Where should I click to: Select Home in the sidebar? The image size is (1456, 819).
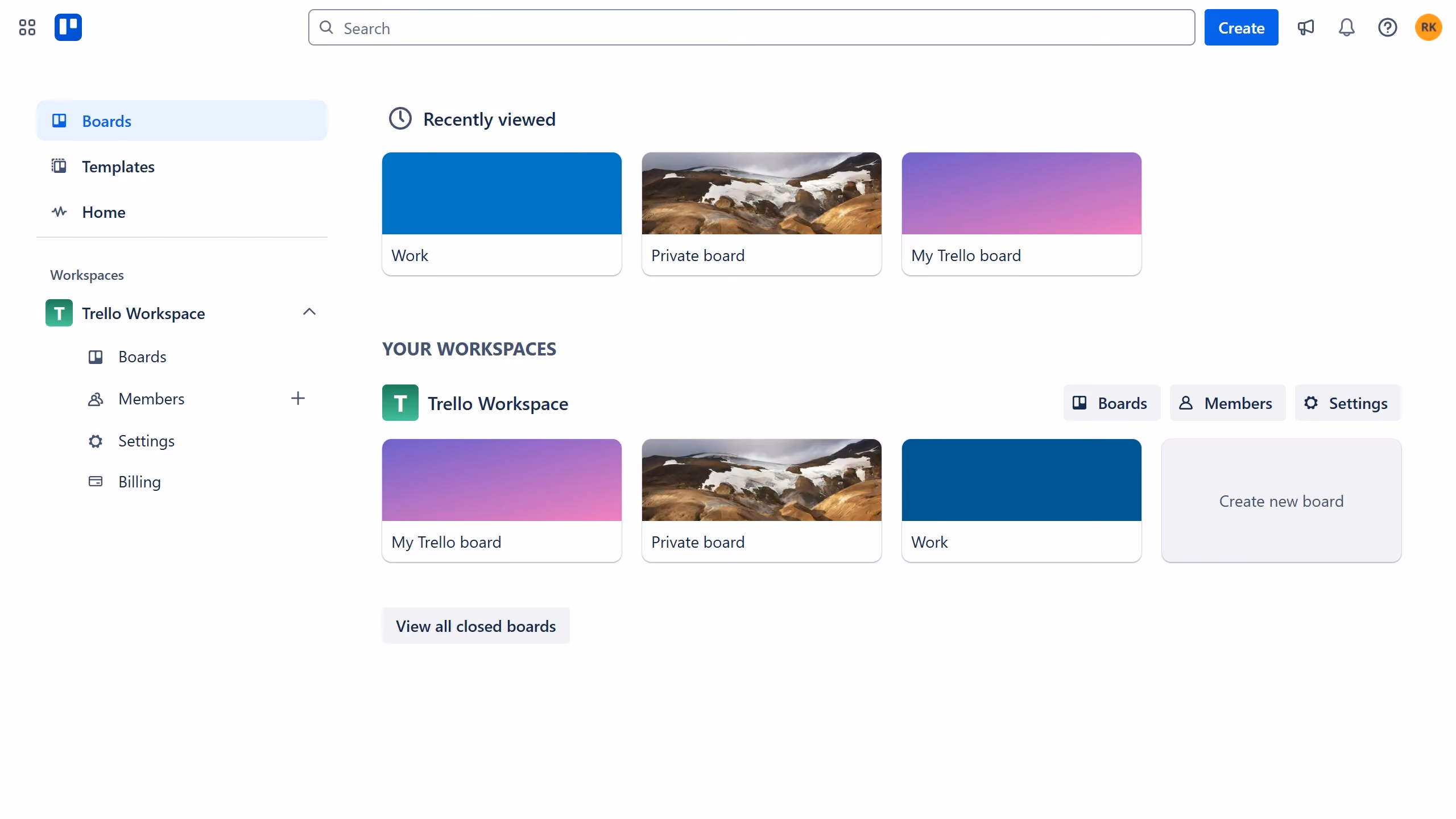point(182,212)
